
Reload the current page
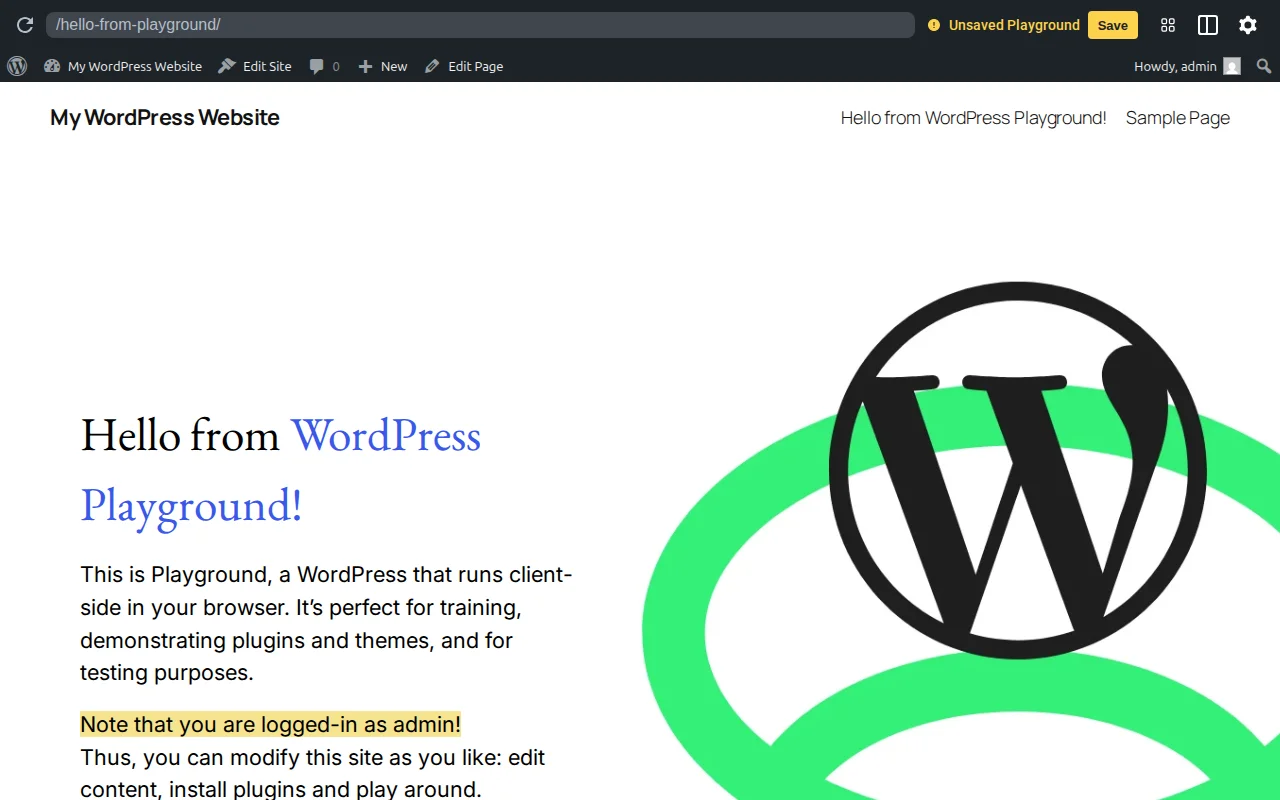(x=24, y=25)
